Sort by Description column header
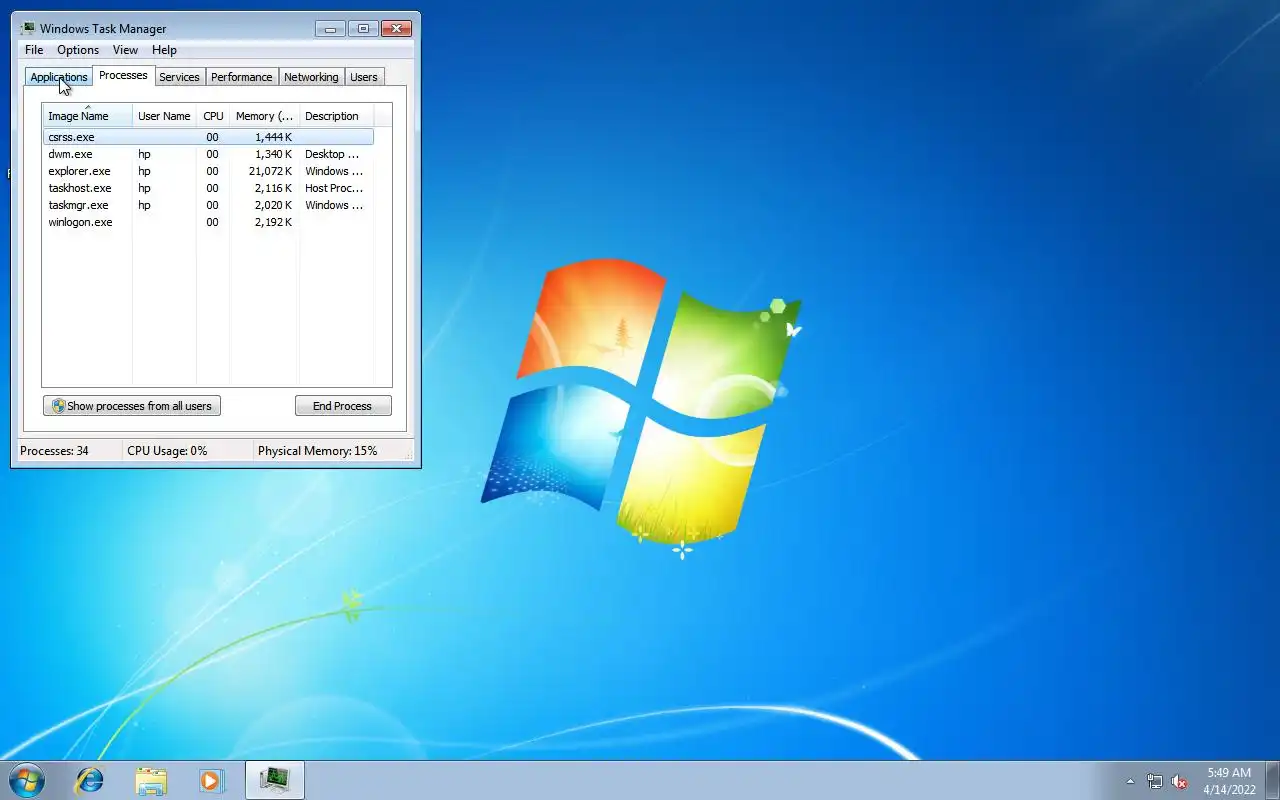The image size is (1280, 800). (336, 116)
